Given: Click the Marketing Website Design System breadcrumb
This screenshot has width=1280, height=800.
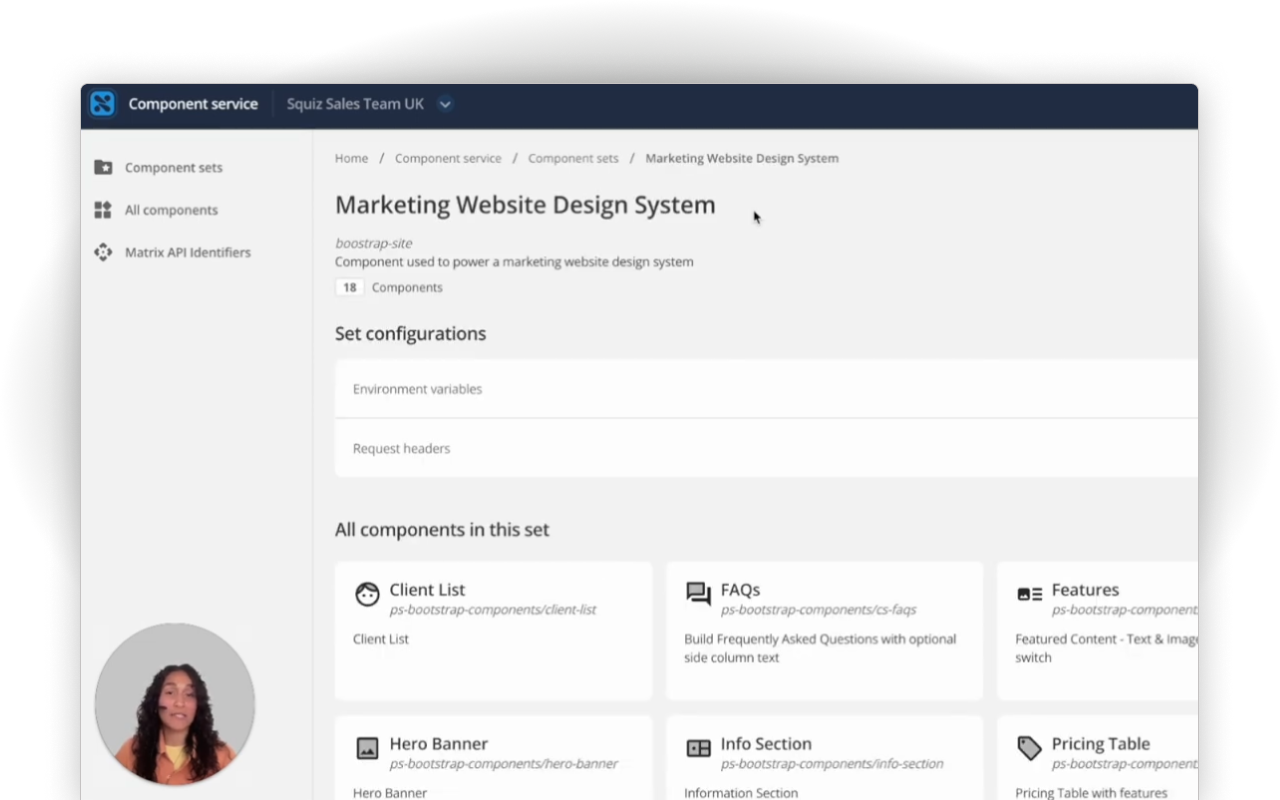Looking at the screenshot, I should coord(742,158).
